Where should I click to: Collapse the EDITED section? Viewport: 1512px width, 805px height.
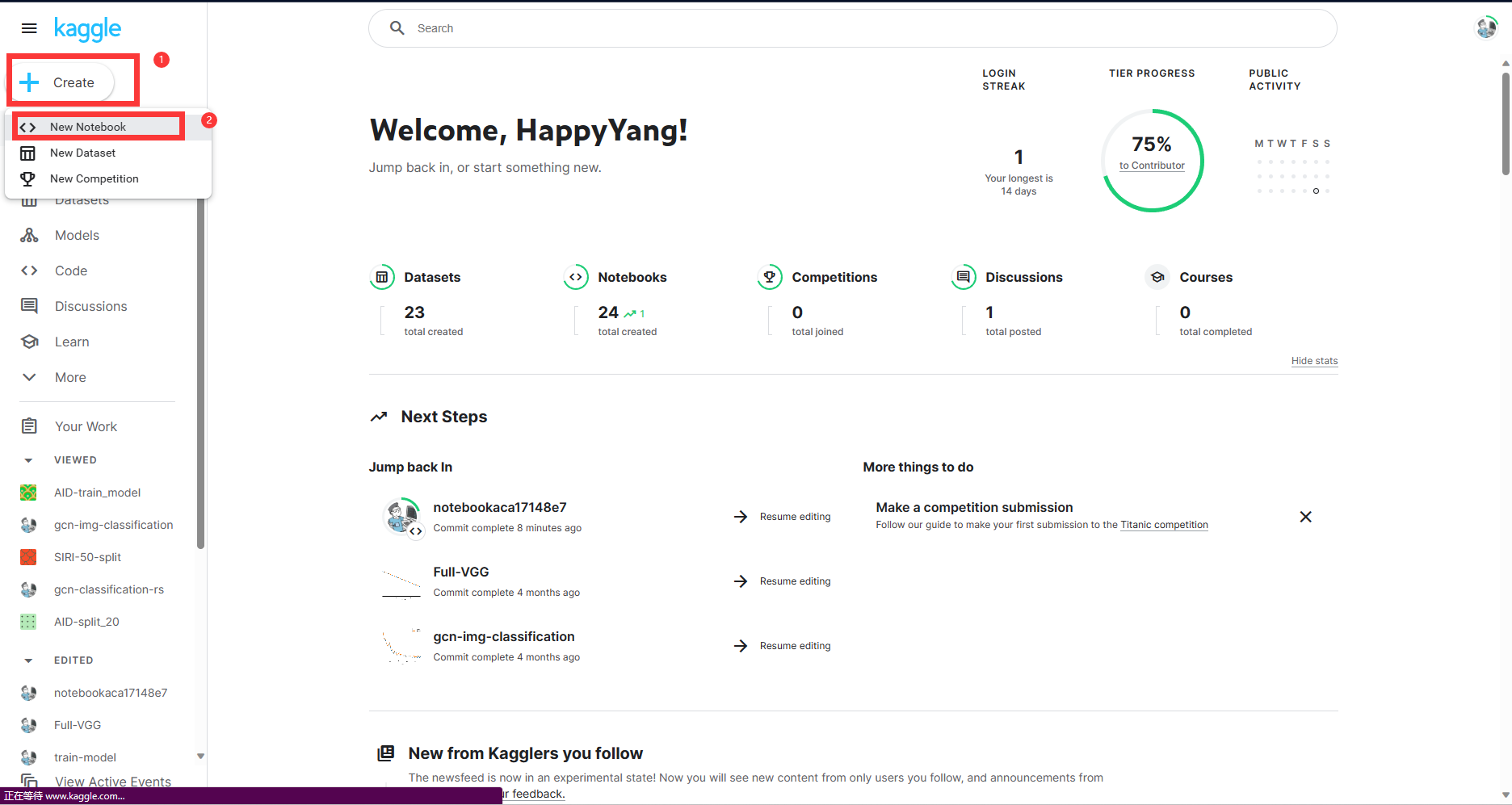point(28,660)
